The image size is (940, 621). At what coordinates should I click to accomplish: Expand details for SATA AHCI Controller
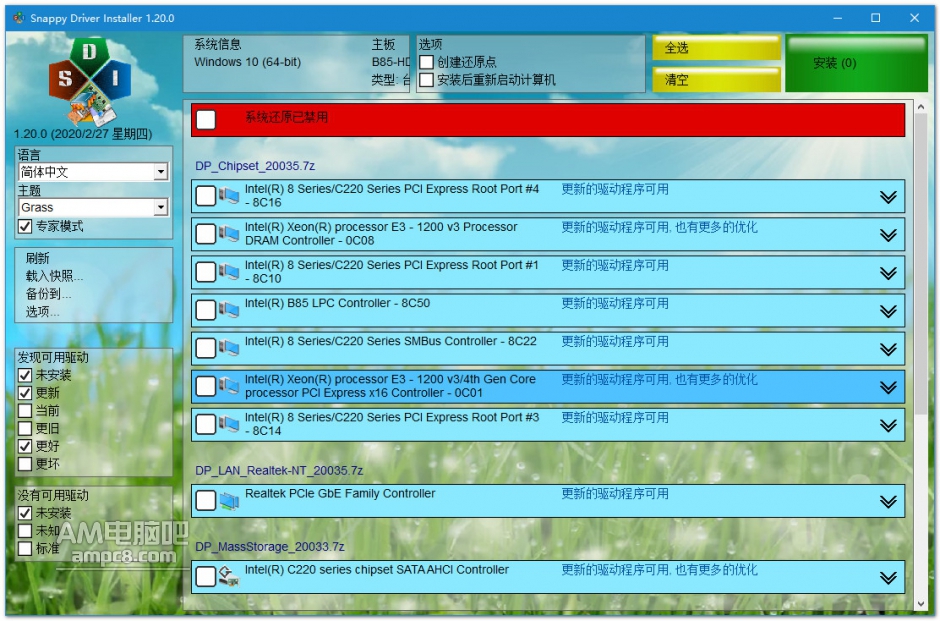tap(888, 577)
